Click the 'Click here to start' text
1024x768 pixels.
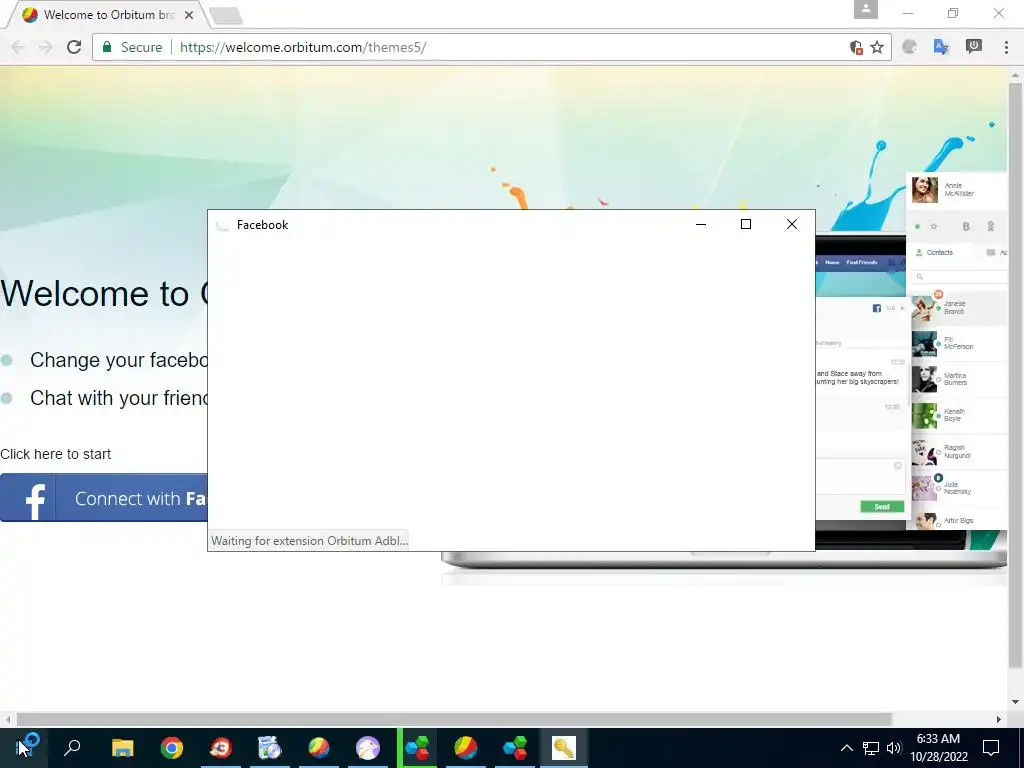click(x=56, y=454)
